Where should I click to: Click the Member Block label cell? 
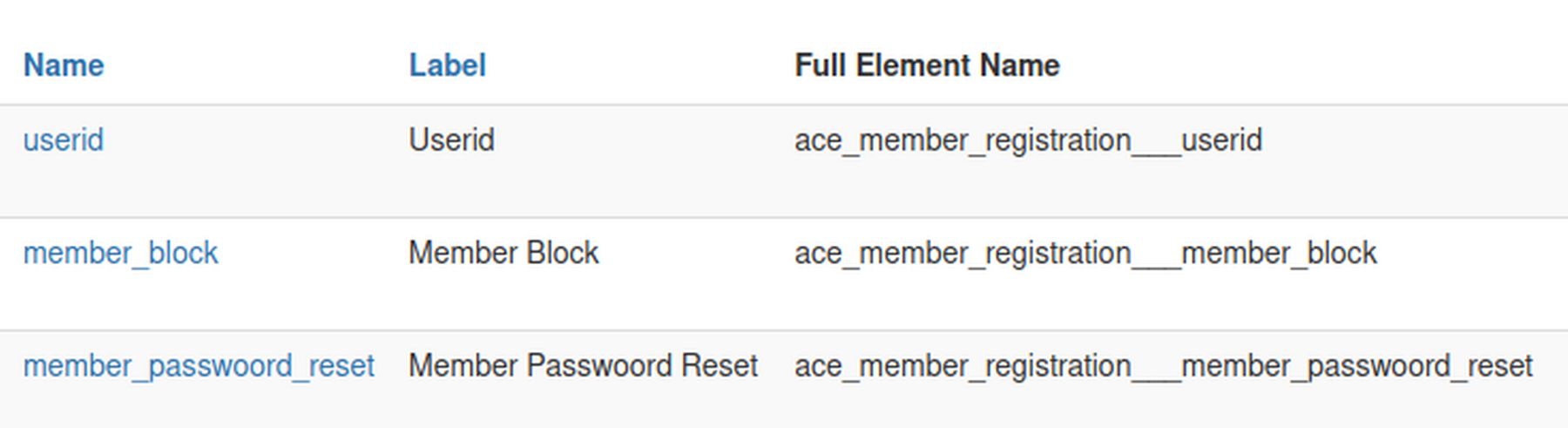point(504,254)
